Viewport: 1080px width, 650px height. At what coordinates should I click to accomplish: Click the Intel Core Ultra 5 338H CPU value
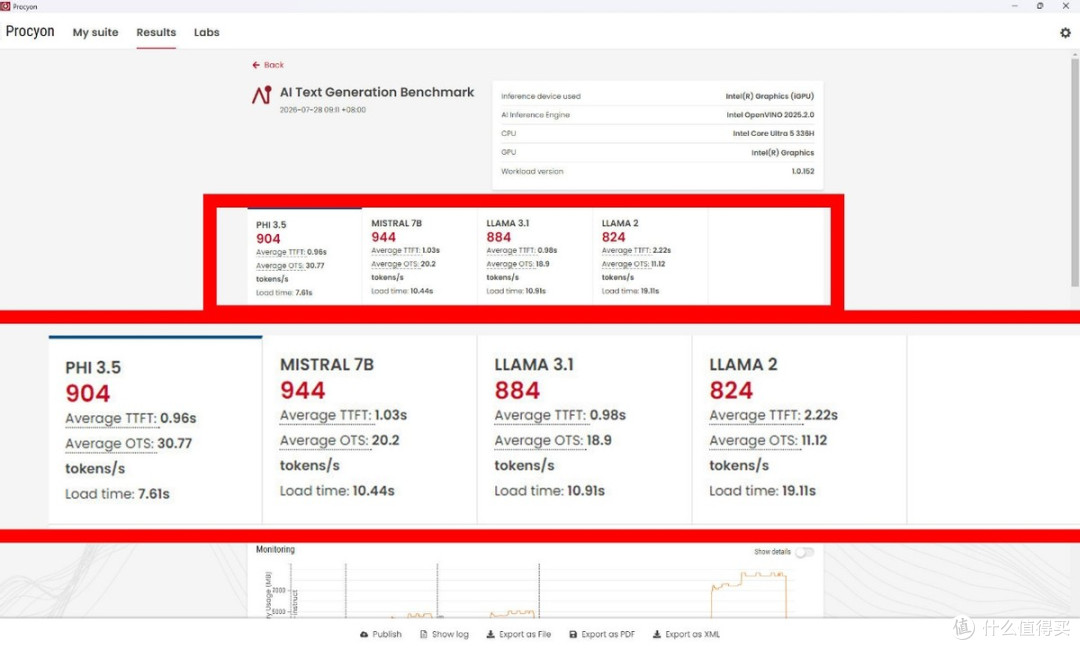click(x=773, y=134)
